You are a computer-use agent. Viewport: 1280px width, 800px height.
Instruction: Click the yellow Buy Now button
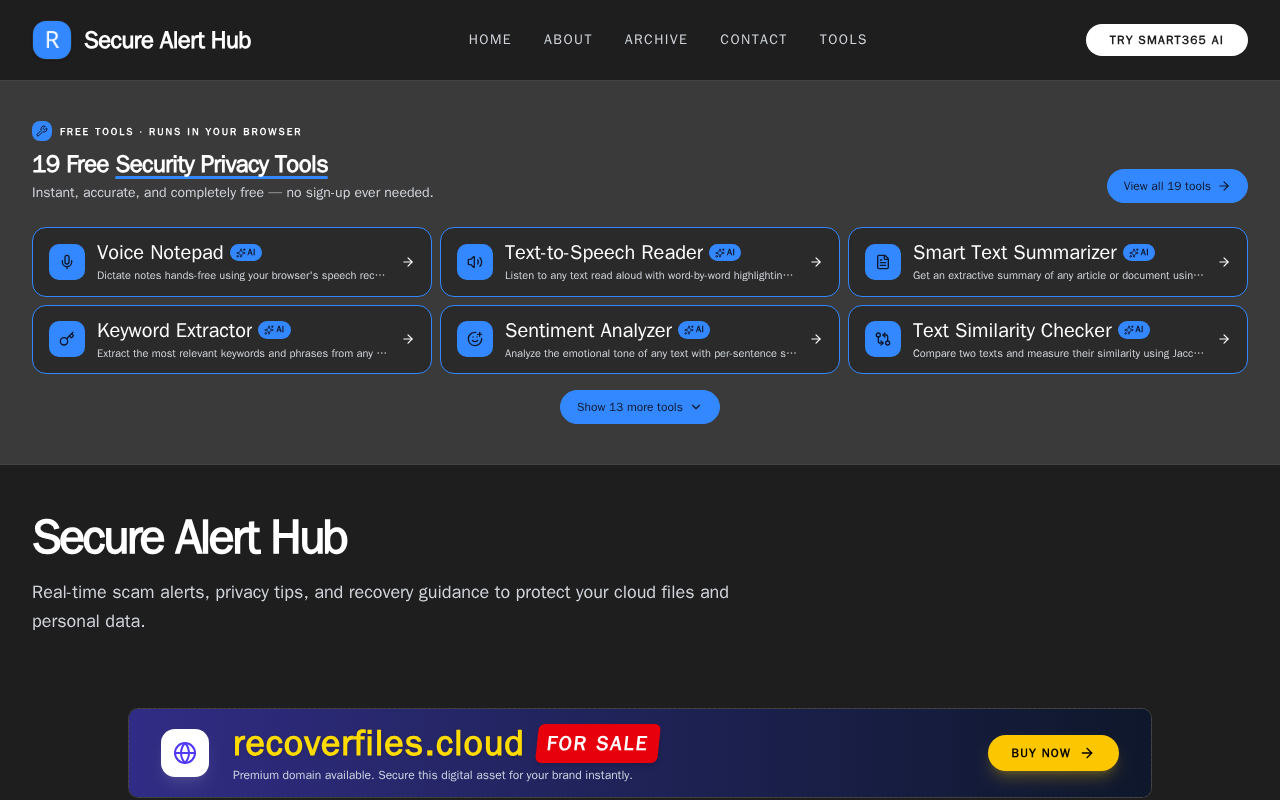[1053, 753]
